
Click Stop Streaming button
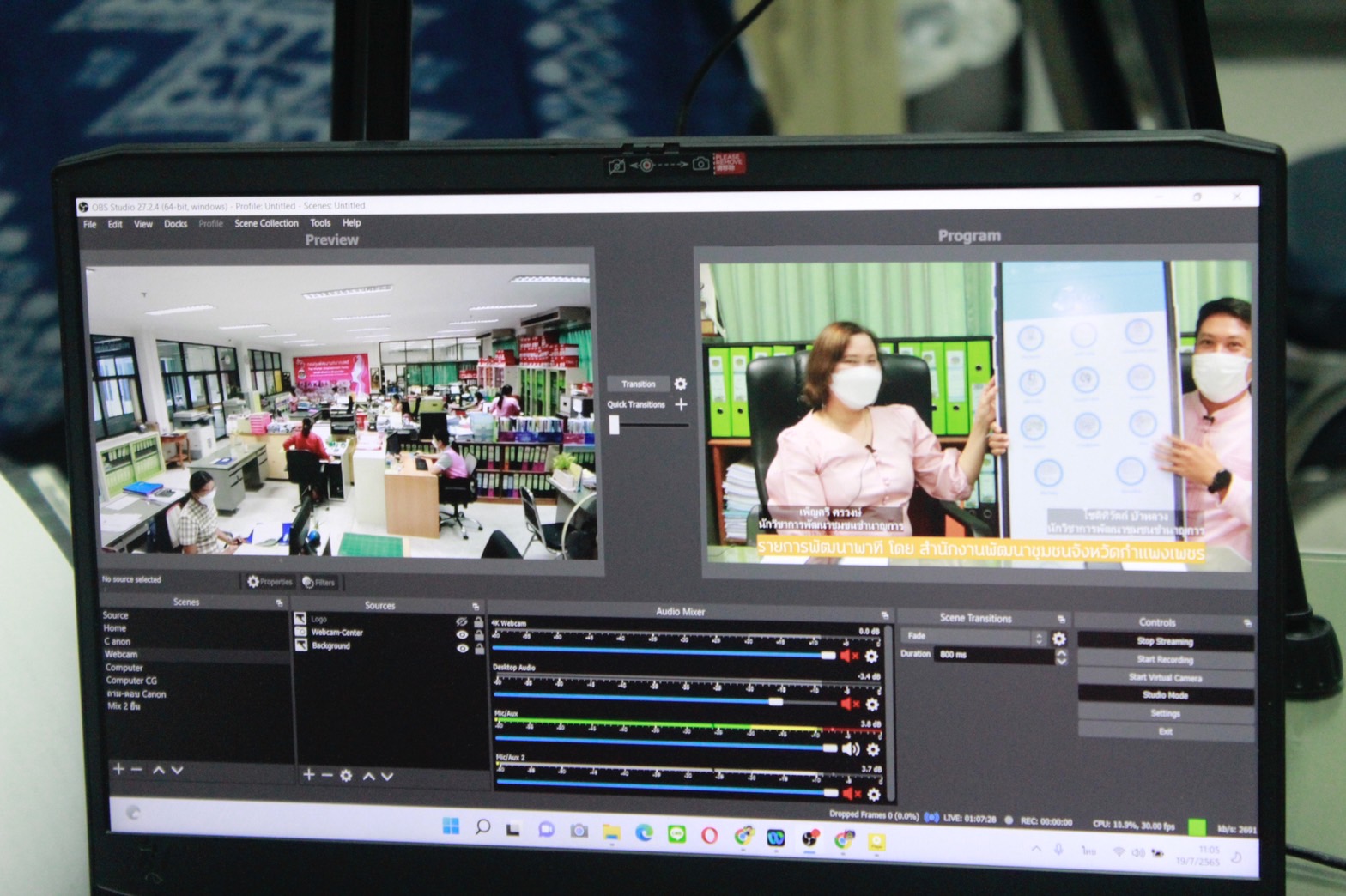[1165, 641]
